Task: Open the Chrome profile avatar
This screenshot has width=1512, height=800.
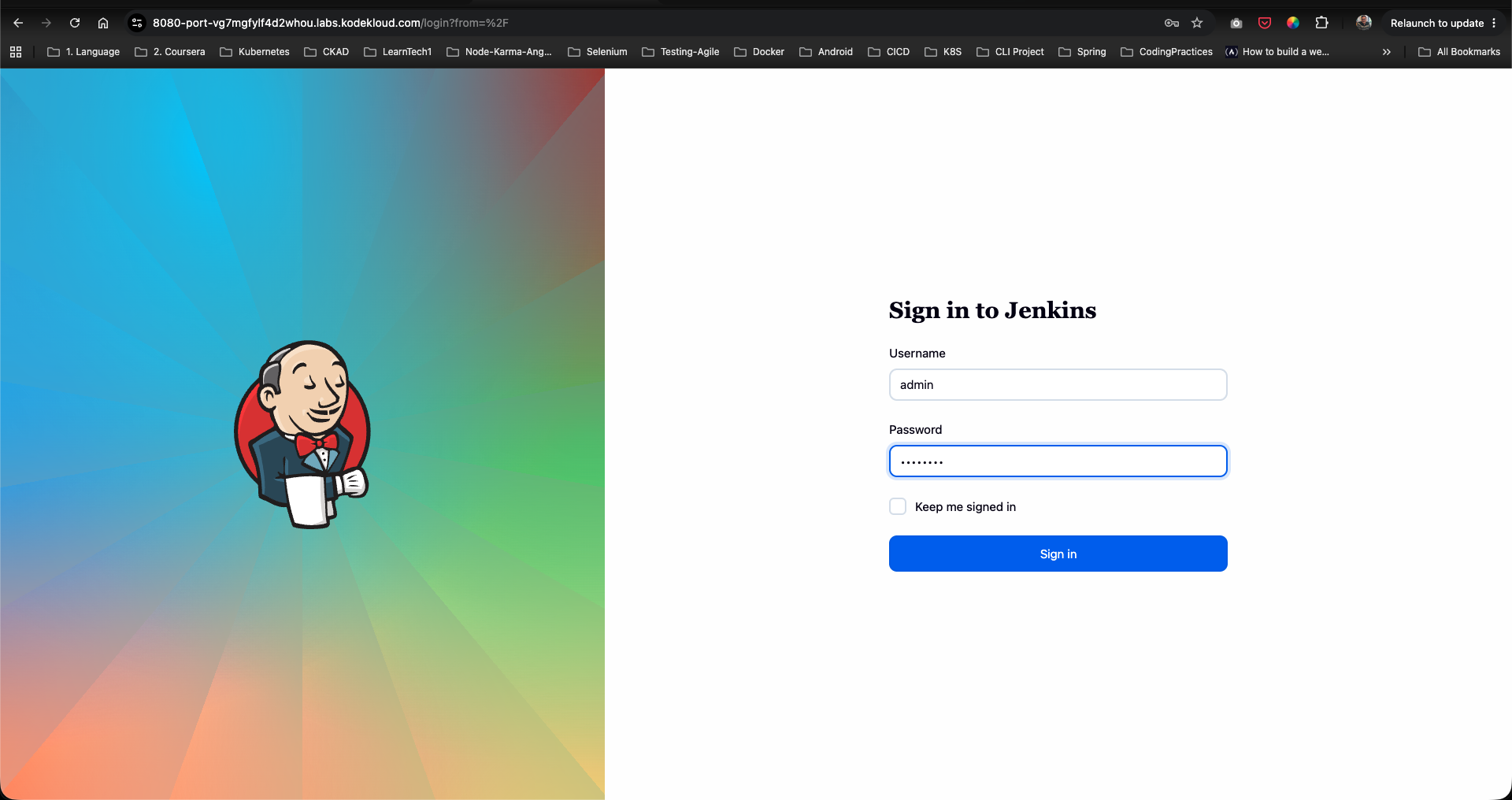Action: [x=1364, y=23]
